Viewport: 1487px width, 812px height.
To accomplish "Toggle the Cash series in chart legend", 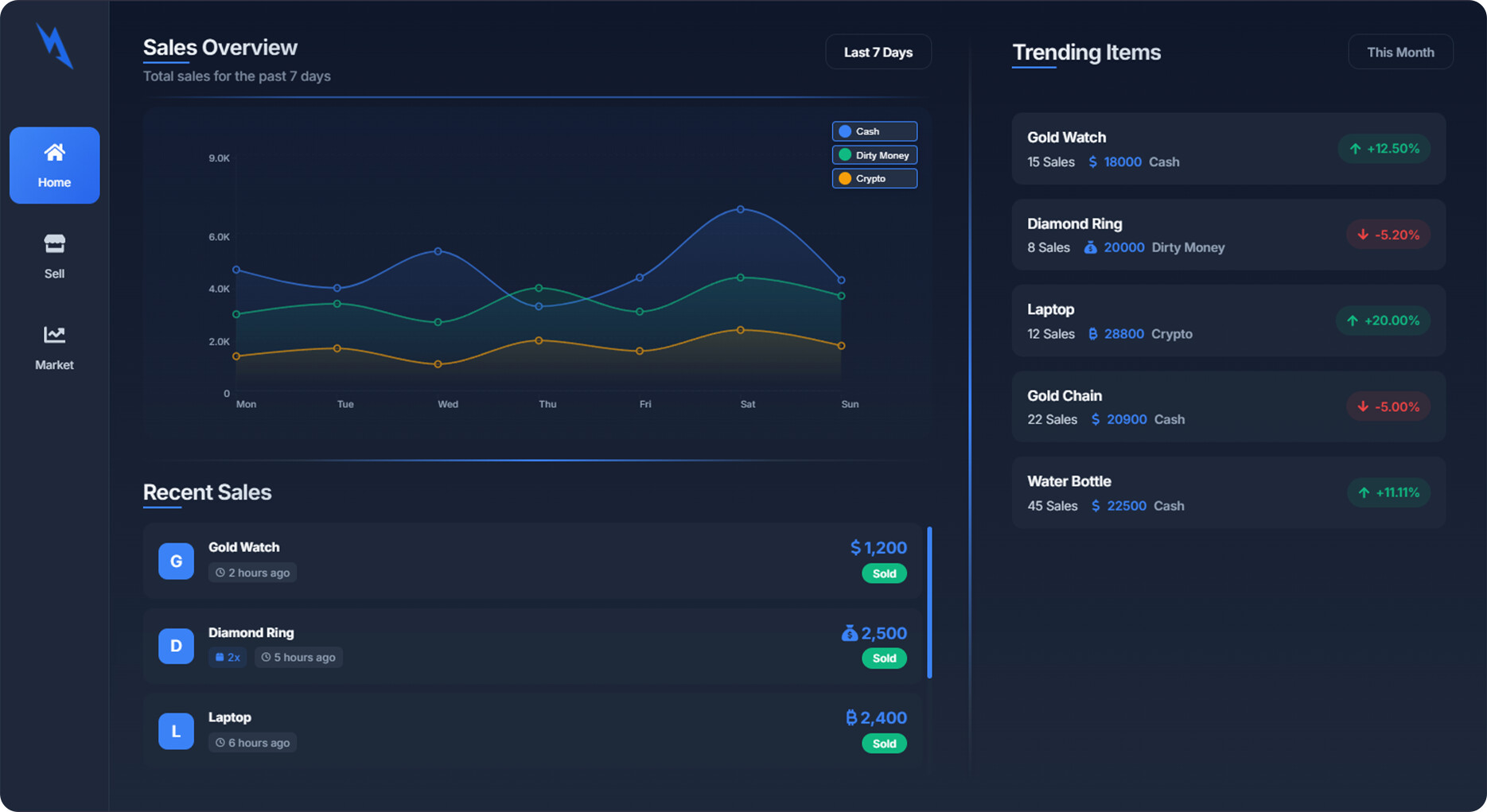I will pos(874,131).
